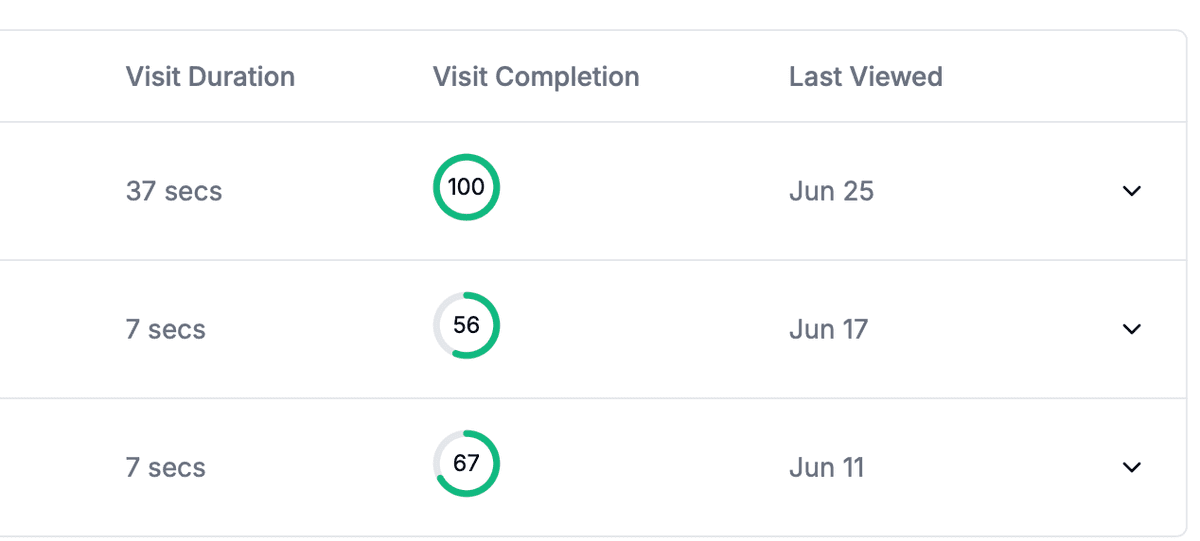
Task: Click the 7 secs duration in the Jun 11 row
Action: point(166,467)
